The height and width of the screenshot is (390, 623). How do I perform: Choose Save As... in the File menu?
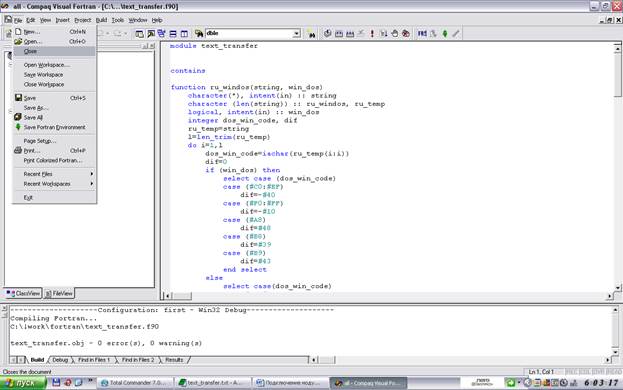(x=54, y=108)
